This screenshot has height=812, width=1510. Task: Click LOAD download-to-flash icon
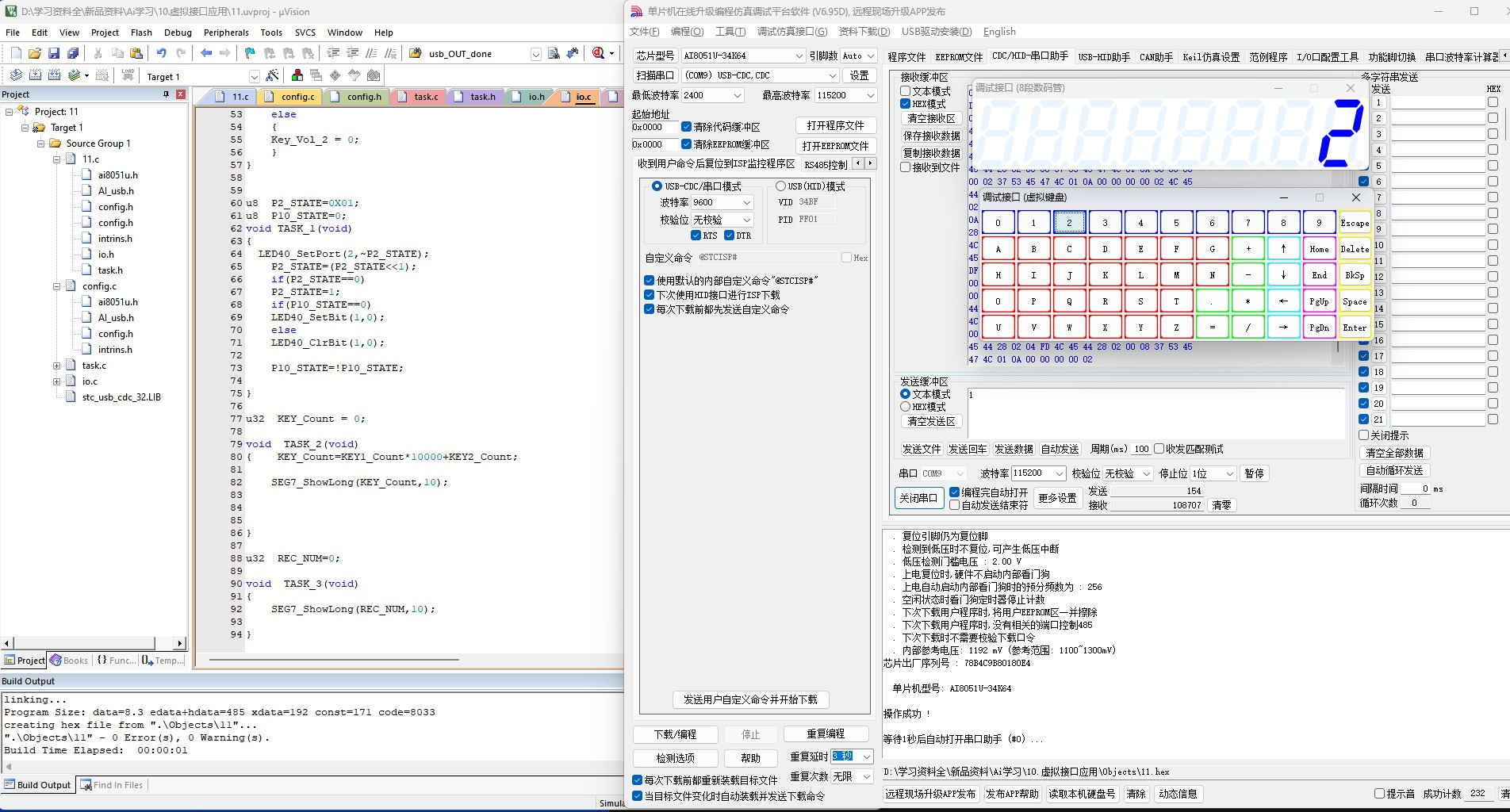(x=128, y=75)
